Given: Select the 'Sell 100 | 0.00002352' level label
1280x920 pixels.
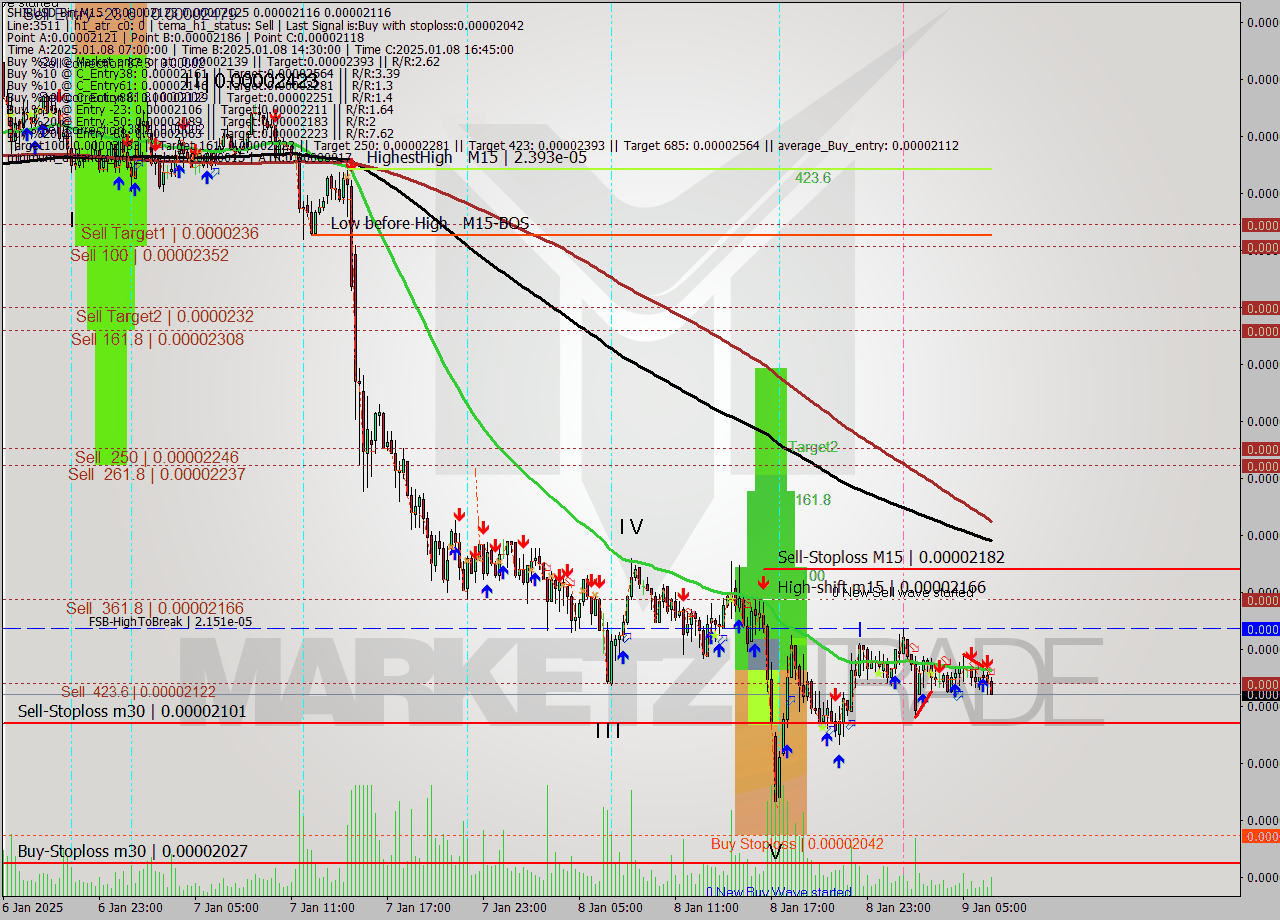Looking at the screenshot, I should click(x=149, y=255).
